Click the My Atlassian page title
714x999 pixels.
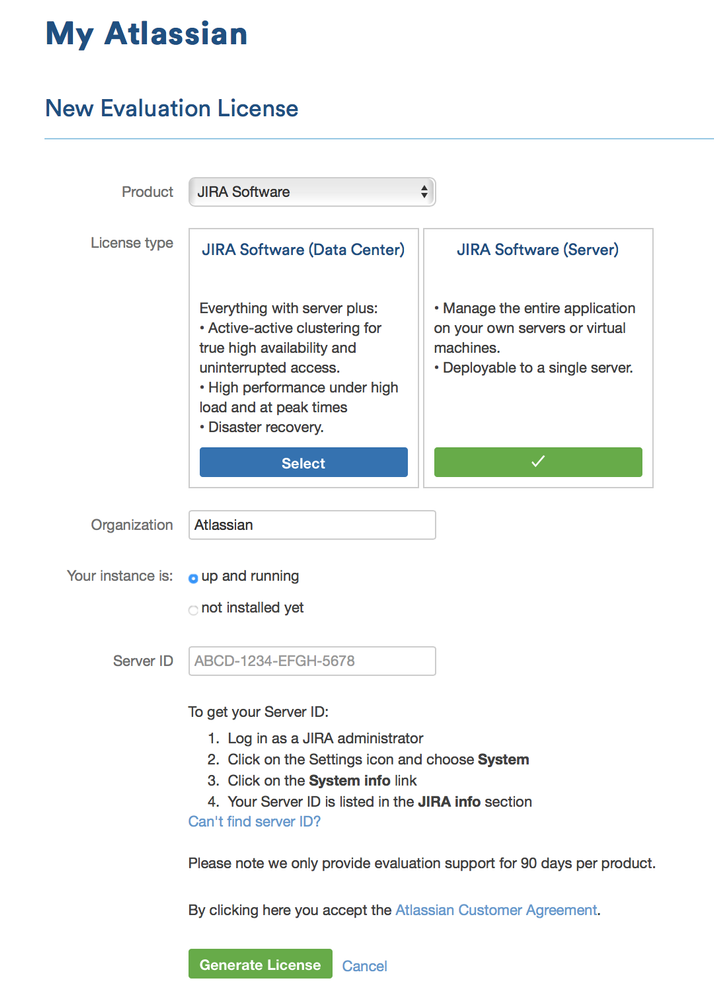point(146,34)
